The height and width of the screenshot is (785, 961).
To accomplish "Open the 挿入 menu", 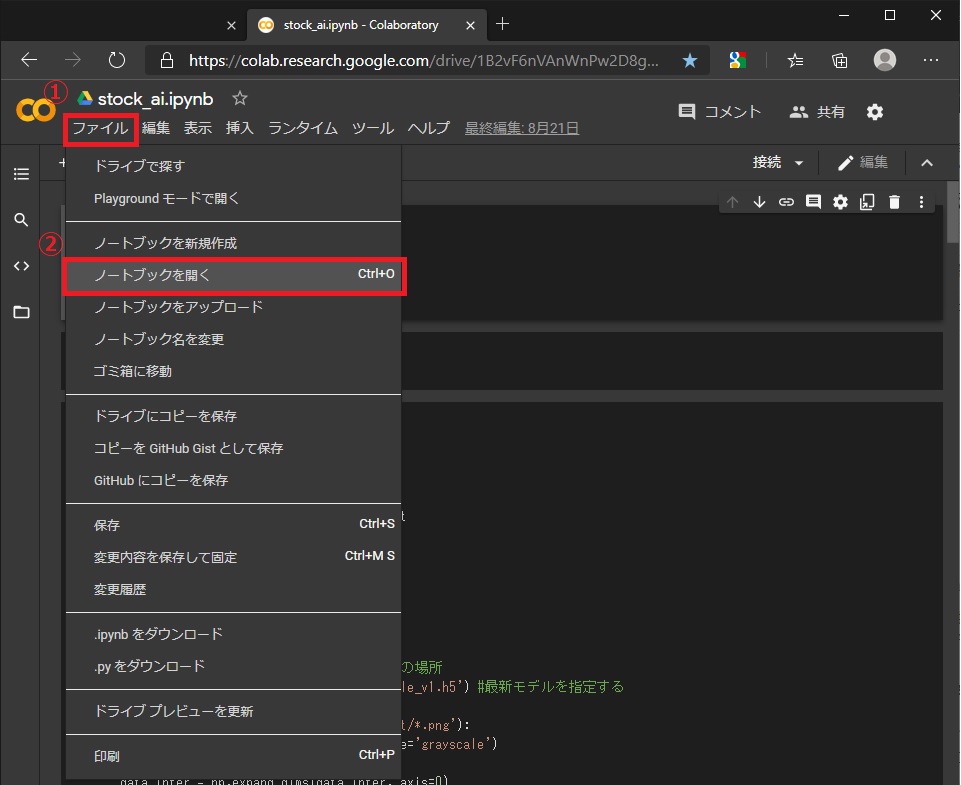I will click(240, 127).
